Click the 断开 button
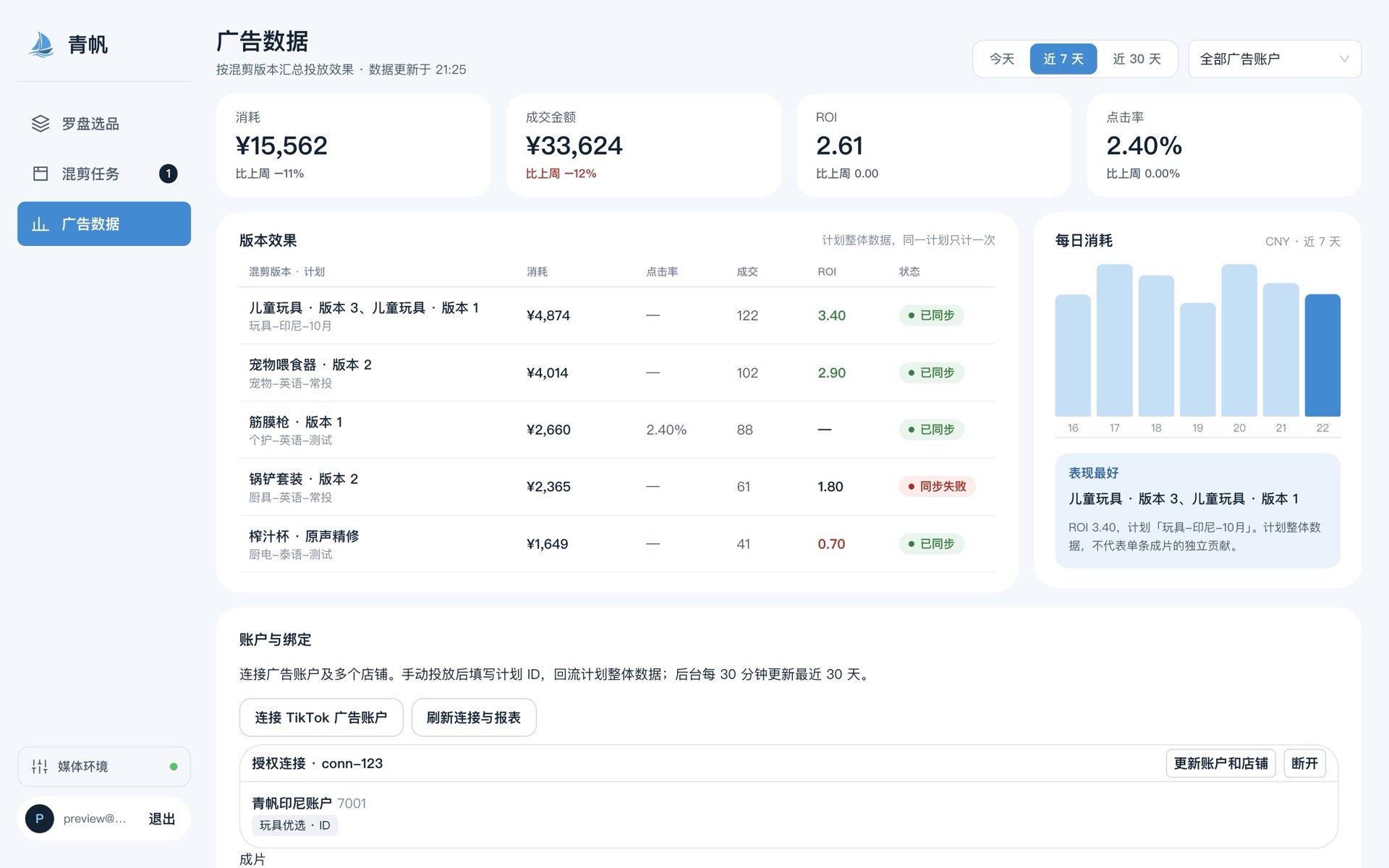Viewport: 1389px width, 868px height. (x=1304, y=763)
